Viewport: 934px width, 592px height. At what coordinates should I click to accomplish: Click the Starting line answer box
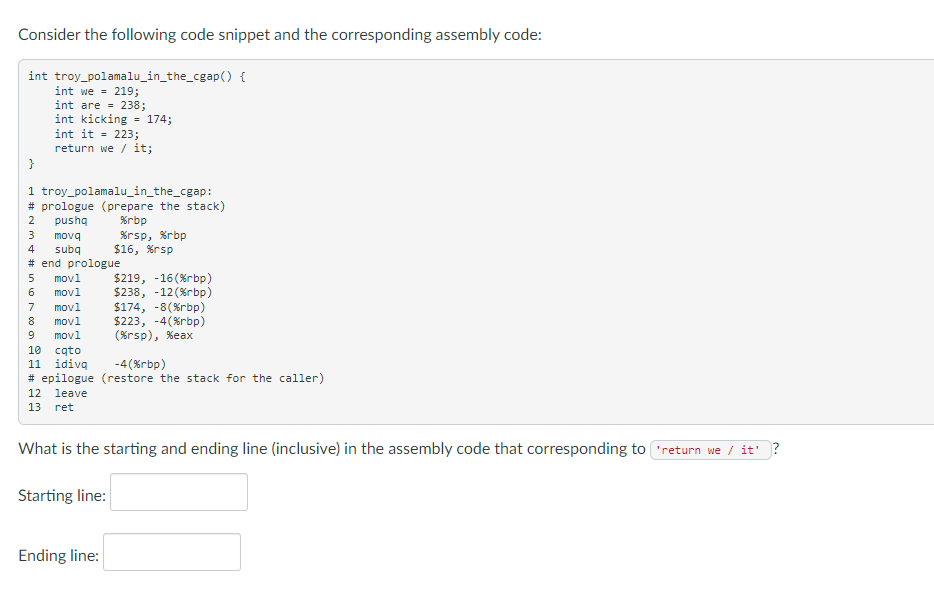179,492
